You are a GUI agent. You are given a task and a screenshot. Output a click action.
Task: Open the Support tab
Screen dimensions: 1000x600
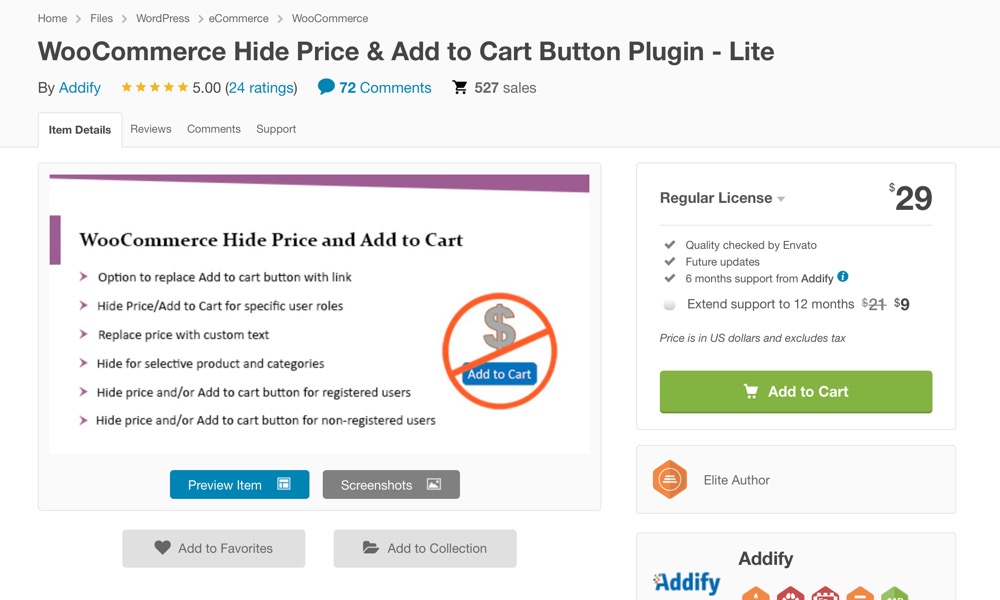pyautogui.click(x=276, y=129)
